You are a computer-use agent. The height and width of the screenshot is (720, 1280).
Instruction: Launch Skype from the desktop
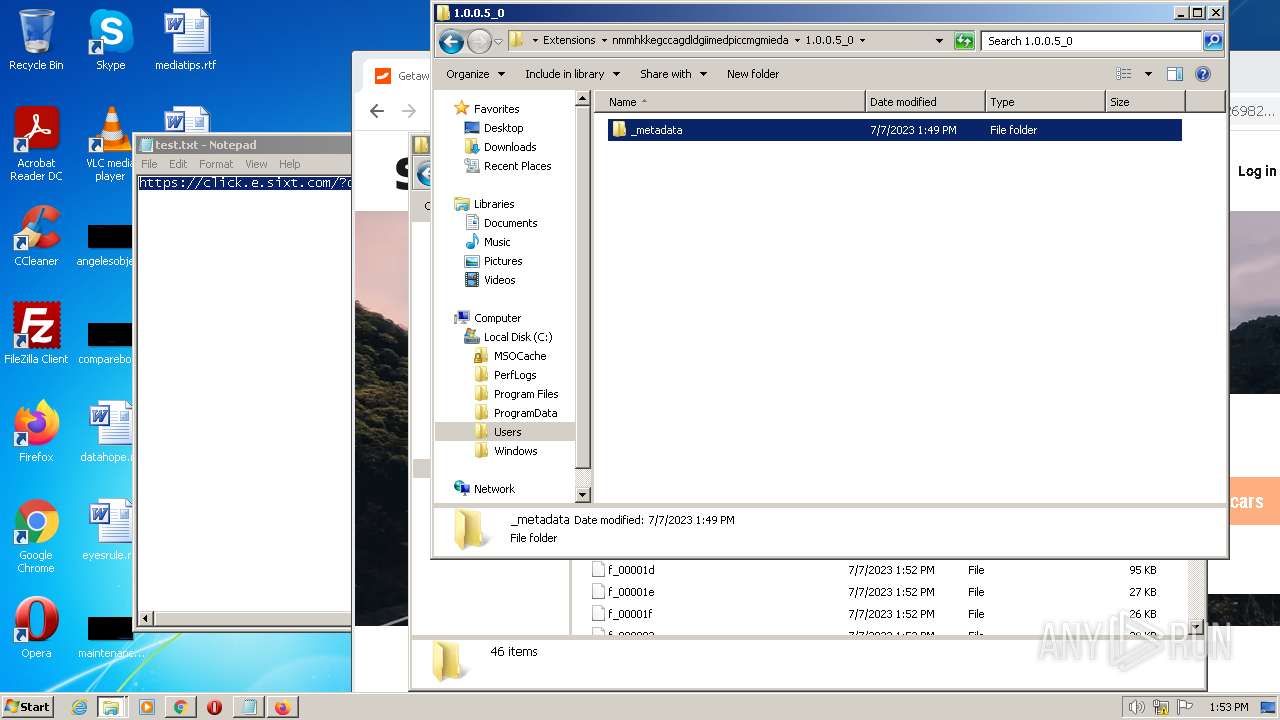coord(110,40)
